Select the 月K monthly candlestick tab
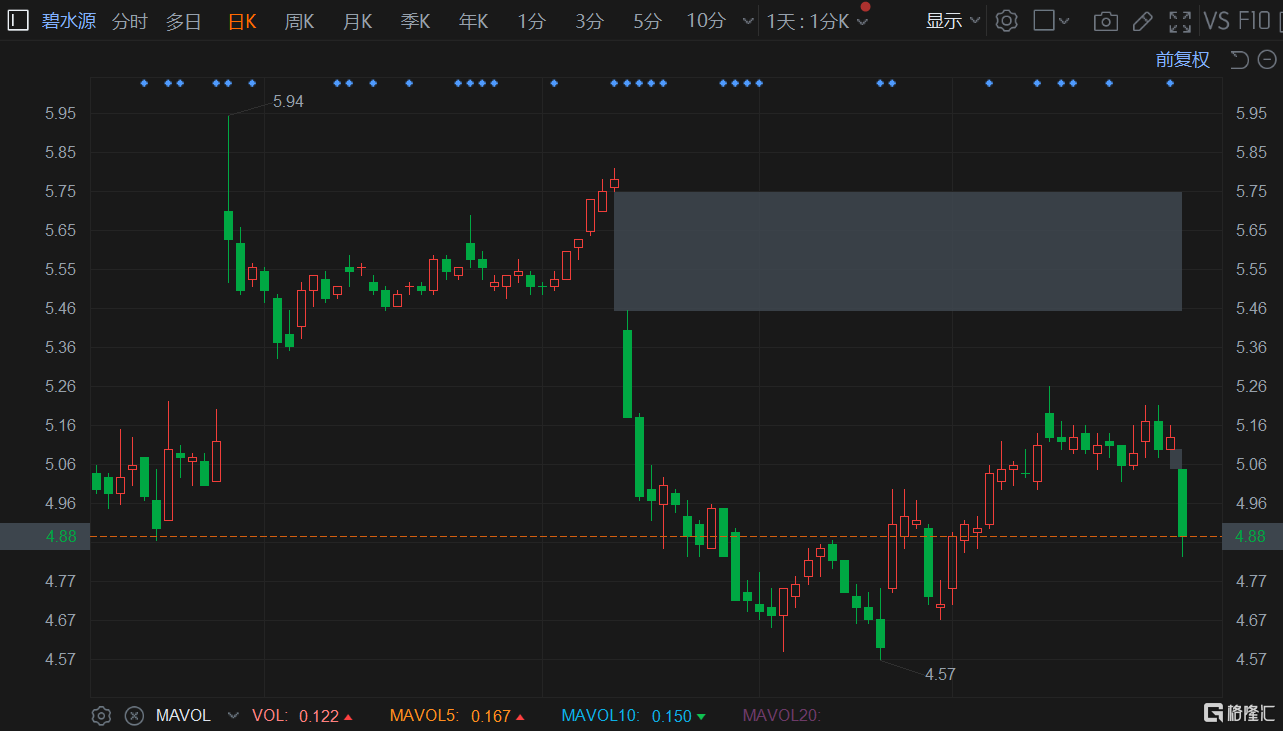 [357, 21]
